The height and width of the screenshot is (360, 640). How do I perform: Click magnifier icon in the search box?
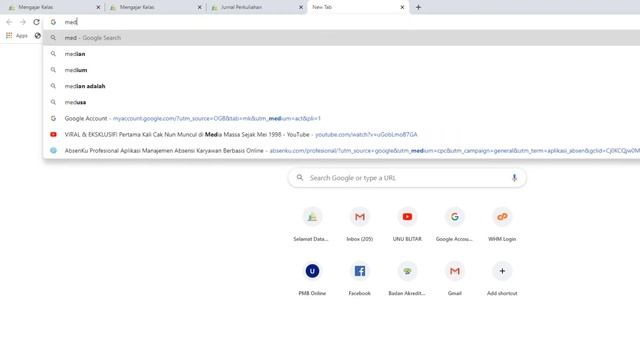point(300,178)
